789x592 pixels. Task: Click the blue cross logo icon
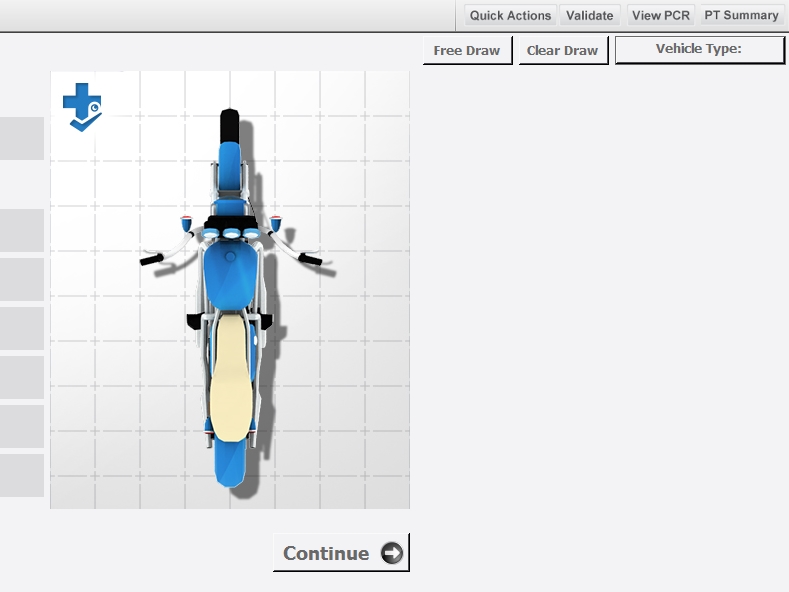click(x=82, y=107)
